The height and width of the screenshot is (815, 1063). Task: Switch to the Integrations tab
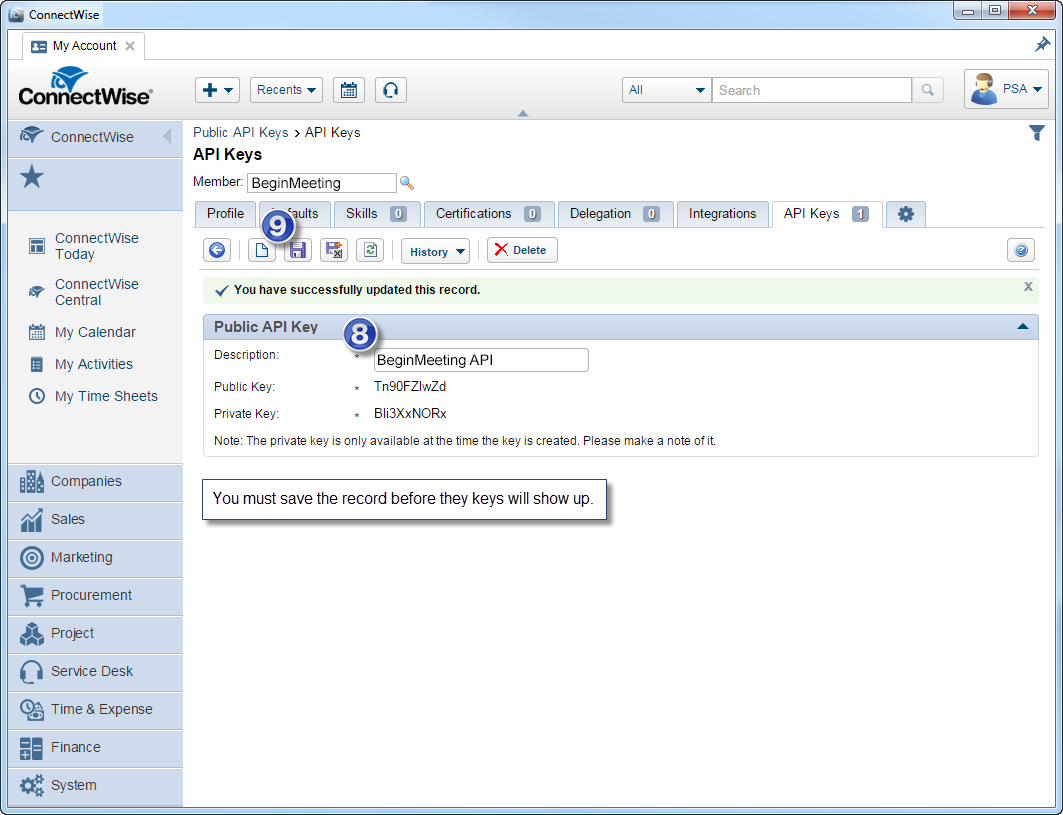723,214
